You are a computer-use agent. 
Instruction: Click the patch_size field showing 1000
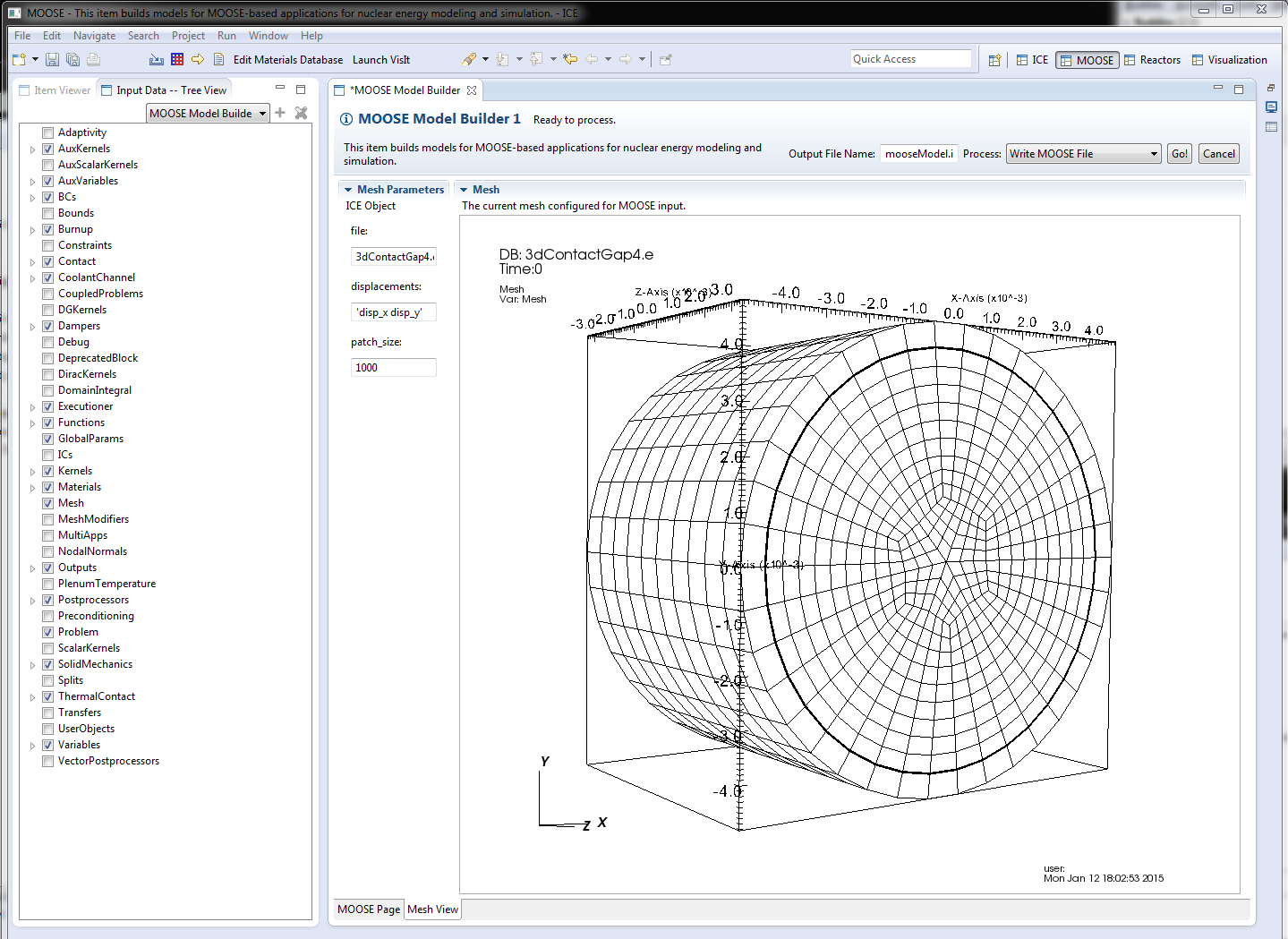click(x=394, y=368)
